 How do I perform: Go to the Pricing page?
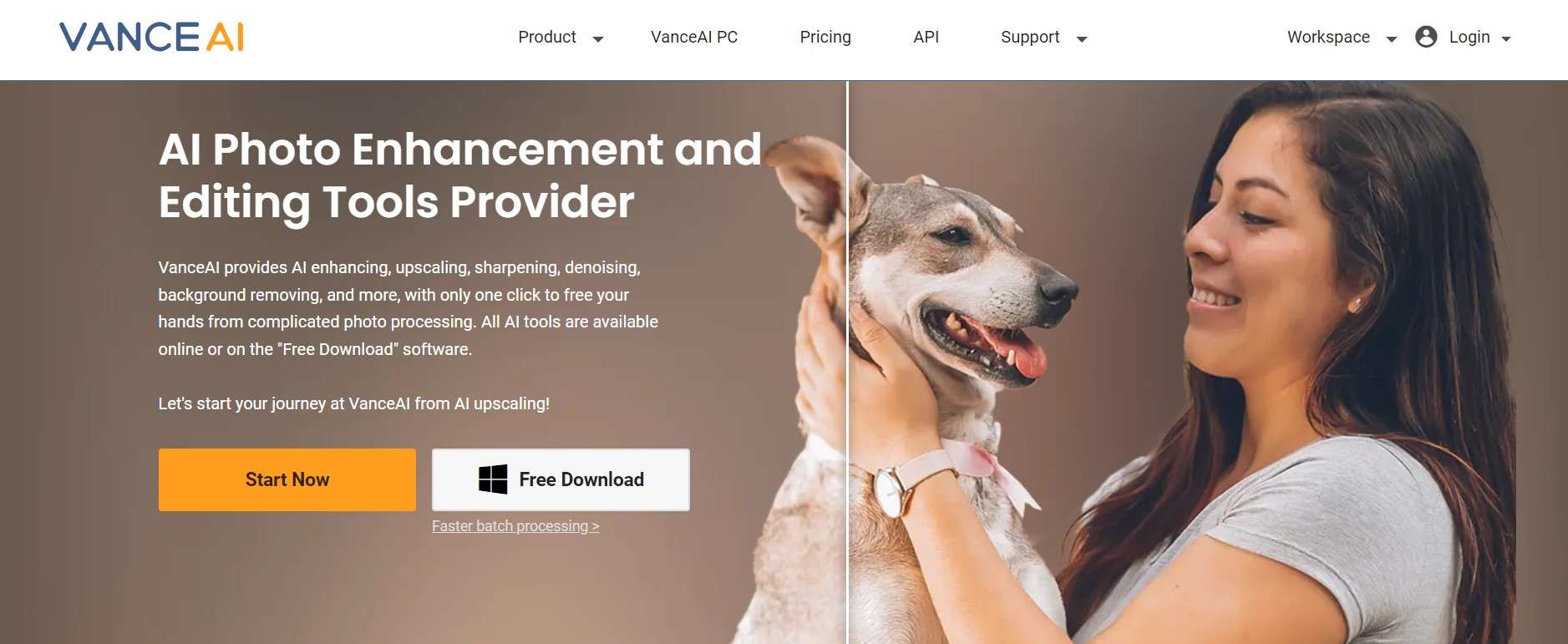coord(825,37)
